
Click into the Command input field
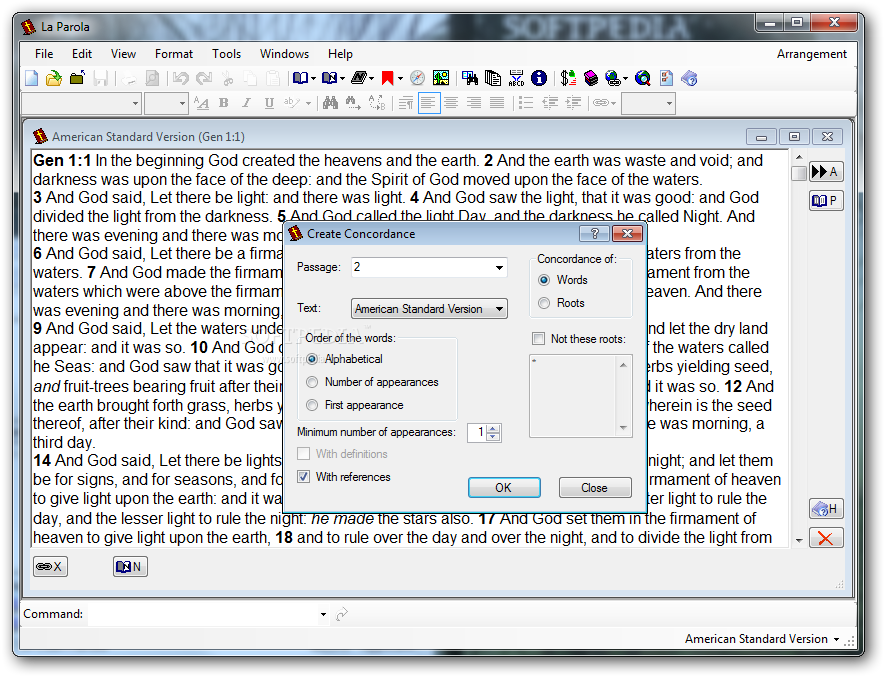203,614
